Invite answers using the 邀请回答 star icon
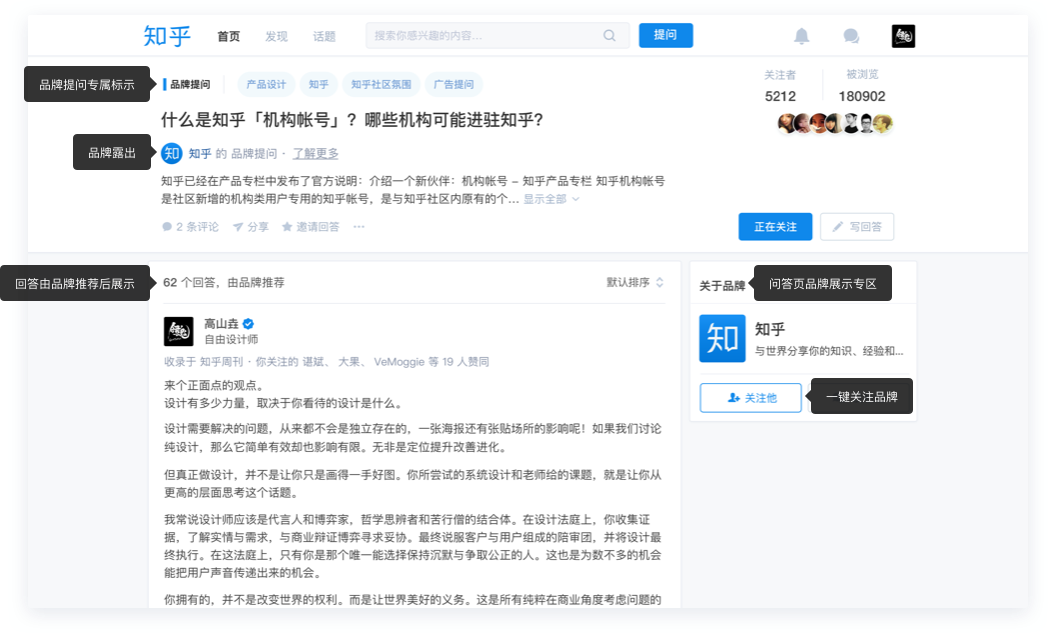The height and width of the screenshot is (633, 1048). pos(287,226)
